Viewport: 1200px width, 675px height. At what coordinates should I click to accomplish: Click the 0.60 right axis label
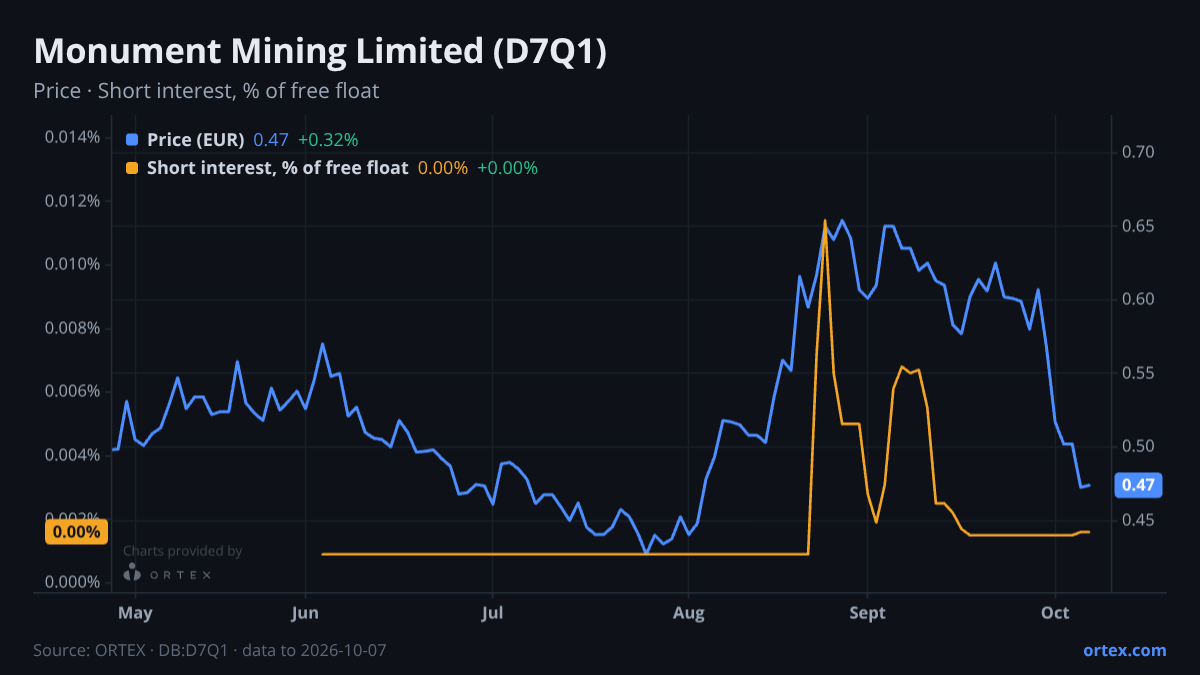1139,299
